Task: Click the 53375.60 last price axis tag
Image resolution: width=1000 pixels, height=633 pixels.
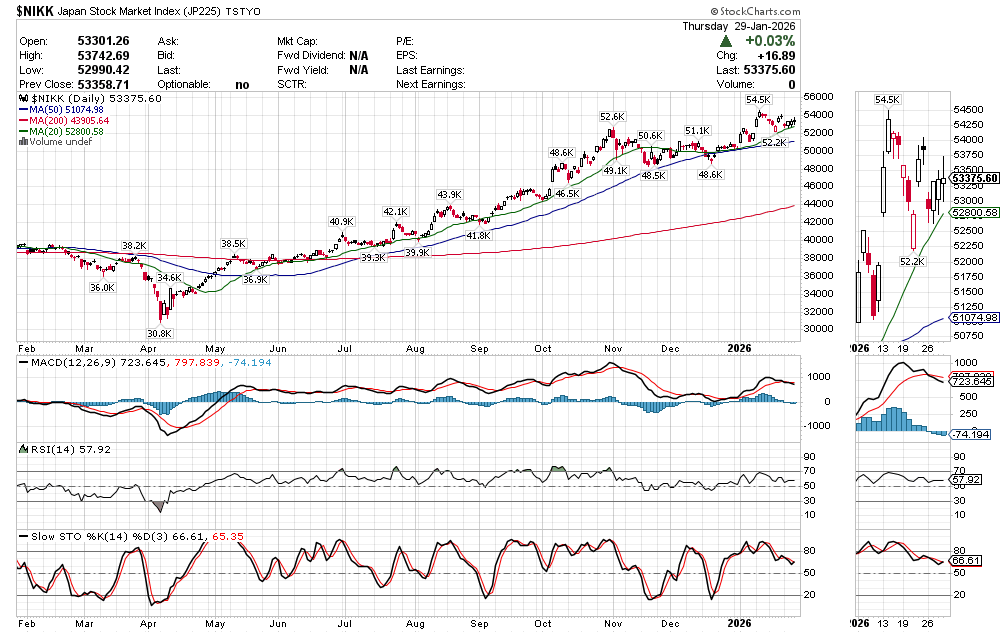Action: (976, 178)
